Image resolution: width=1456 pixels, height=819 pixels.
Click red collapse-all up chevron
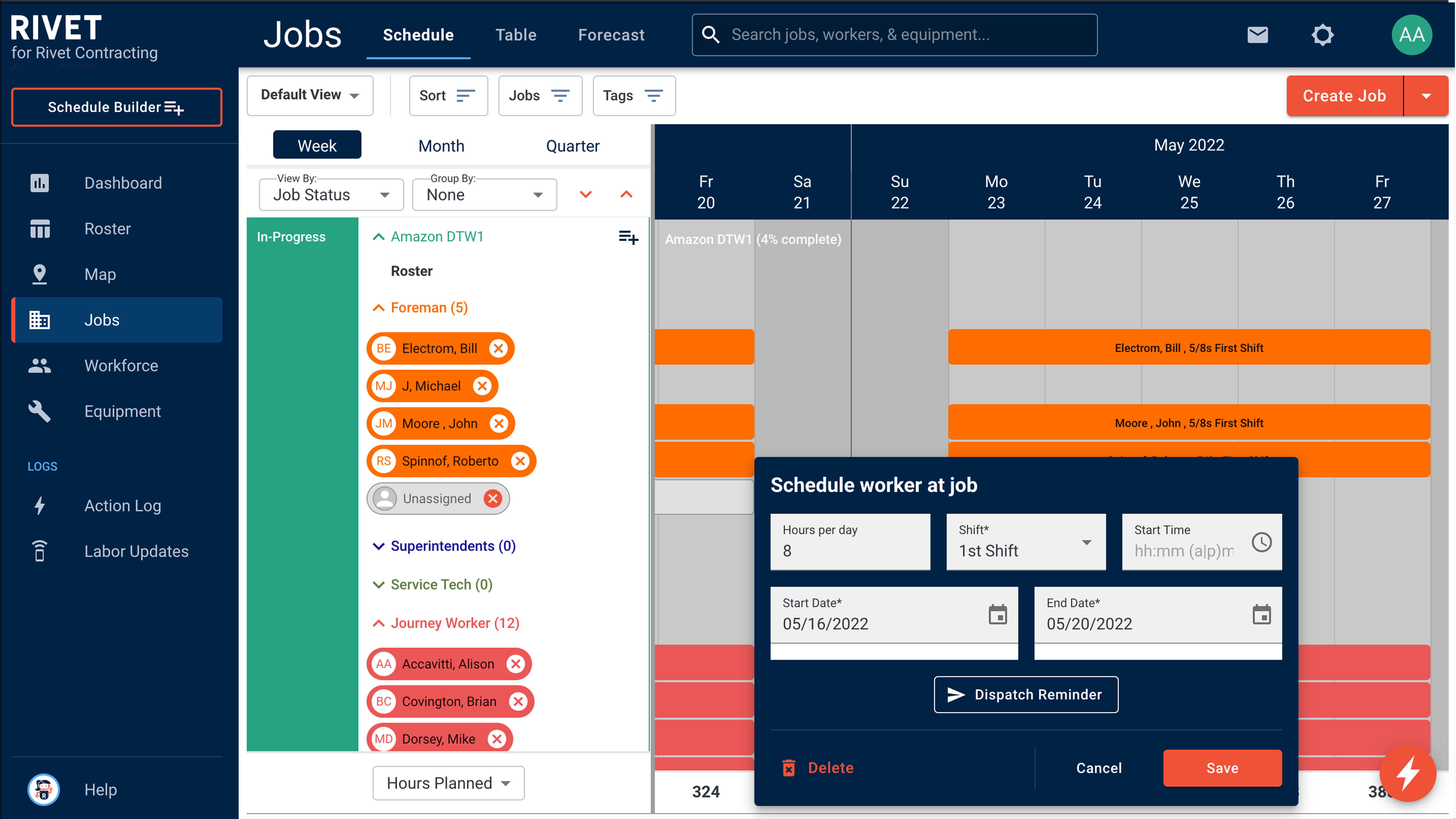(626, 195)
